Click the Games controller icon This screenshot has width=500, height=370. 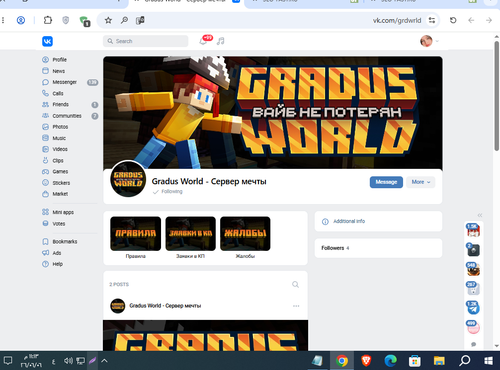point(45,171)
